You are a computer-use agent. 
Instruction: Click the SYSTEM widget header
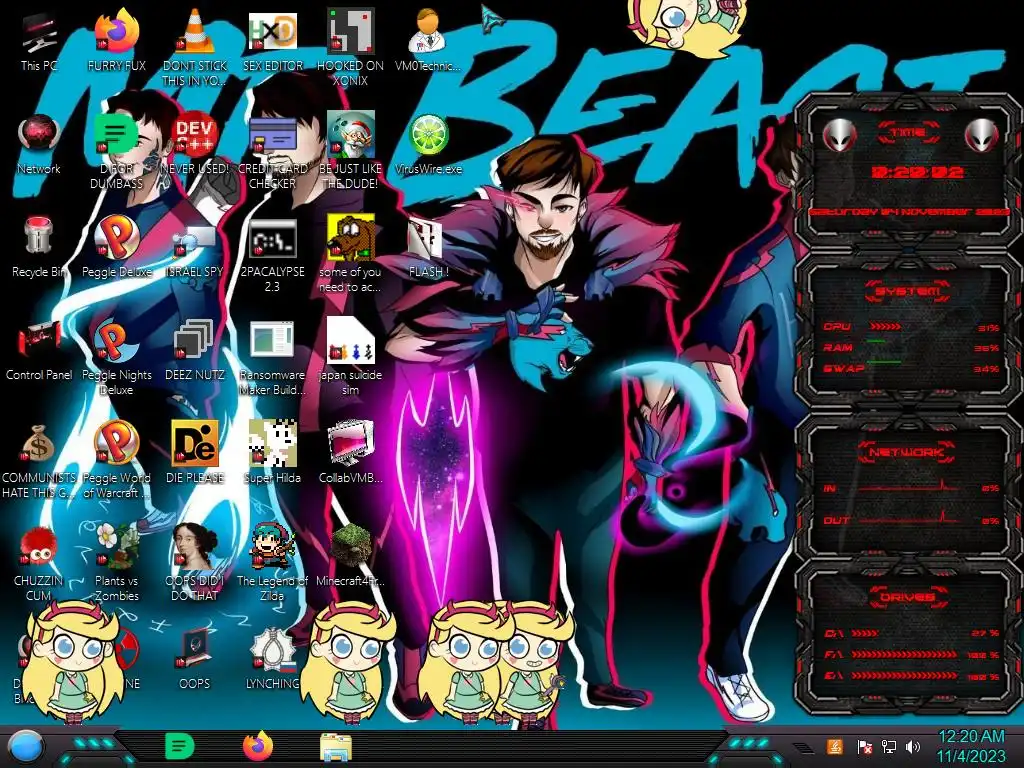pyautogui.click(x=907, y=291)
